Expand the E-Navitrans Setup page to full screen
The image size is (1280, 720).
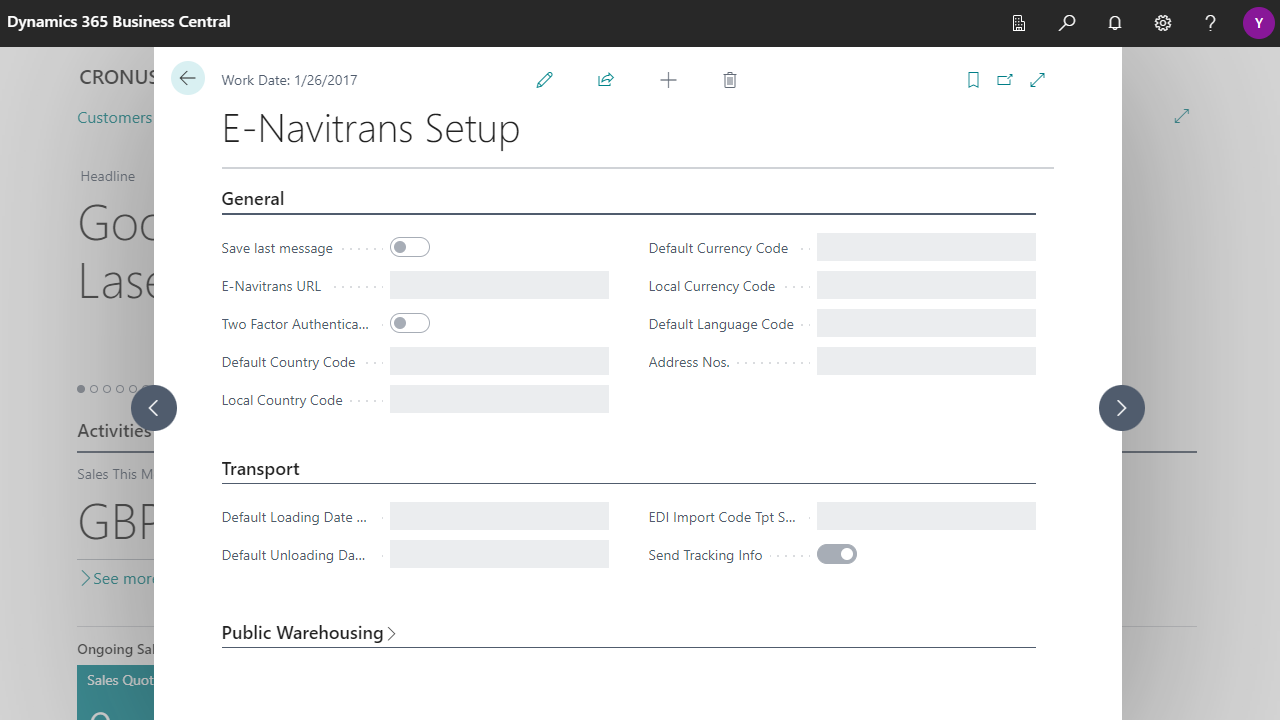coord(1038,80)
